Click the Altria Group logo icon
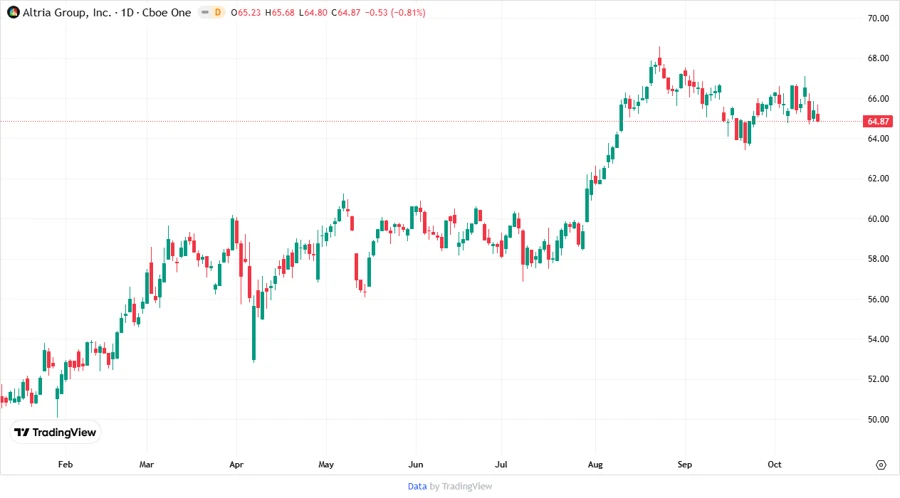This screenshot has height=498, width=900. pos(13,12)
